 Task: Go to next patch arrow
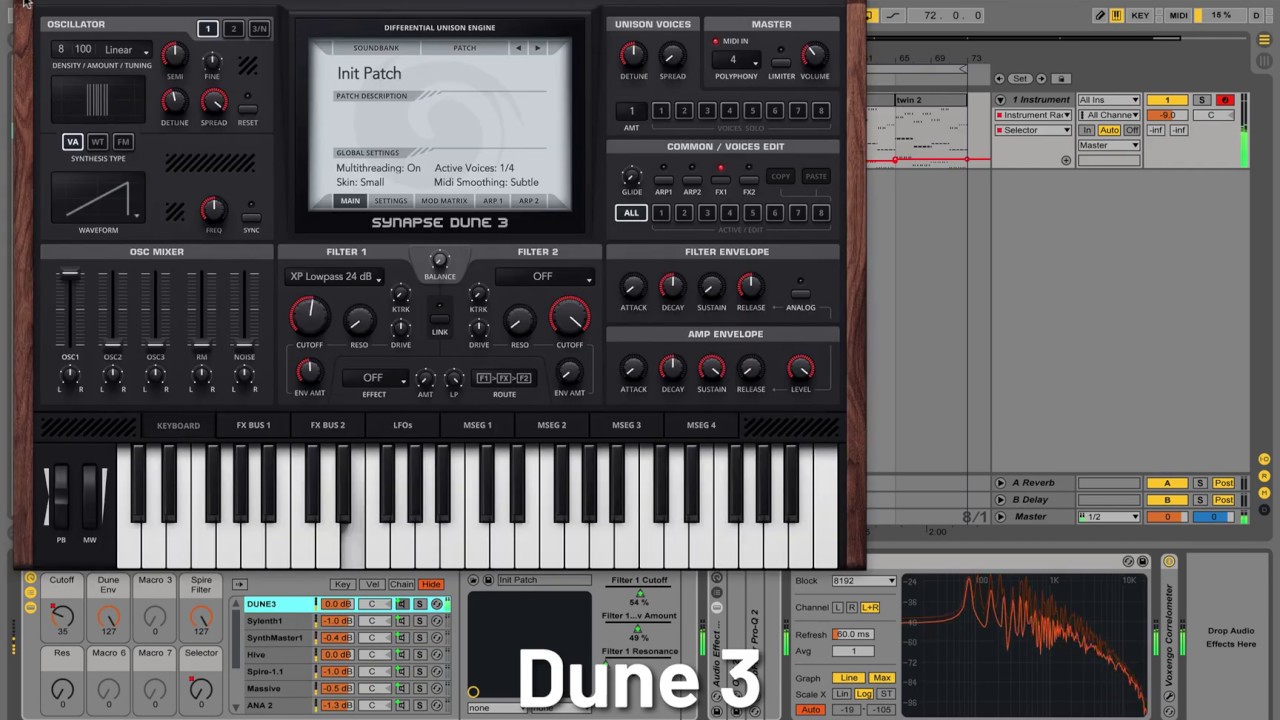click(x=537, y=48)
